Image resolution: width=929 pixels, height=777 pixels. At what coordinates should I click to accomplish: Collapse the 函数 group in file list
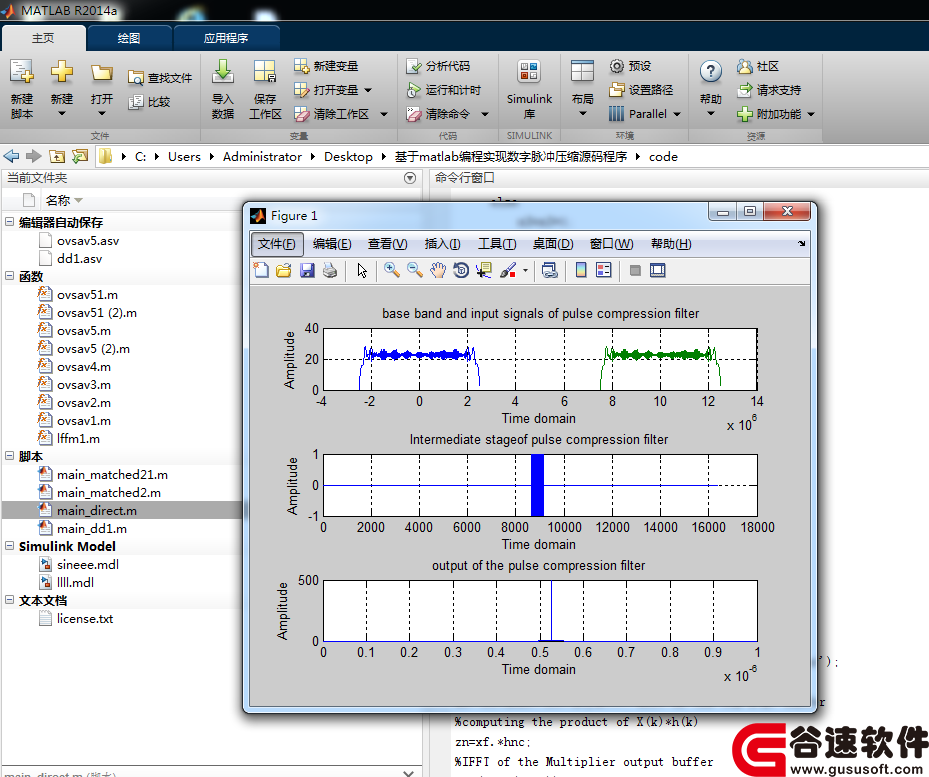9,276
